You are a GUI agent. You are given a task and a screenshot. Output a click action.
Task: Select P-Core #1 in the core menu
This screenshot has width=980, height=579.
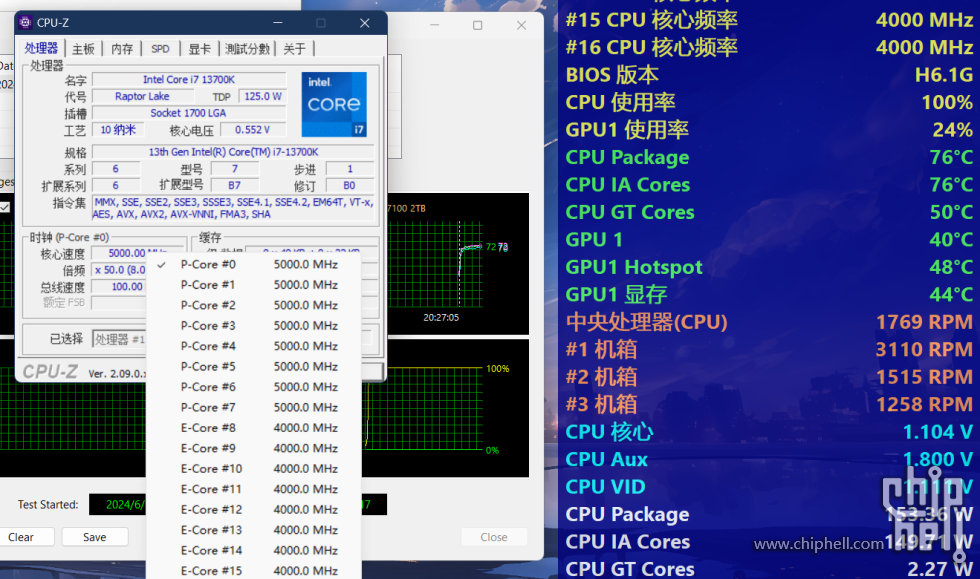254,284
